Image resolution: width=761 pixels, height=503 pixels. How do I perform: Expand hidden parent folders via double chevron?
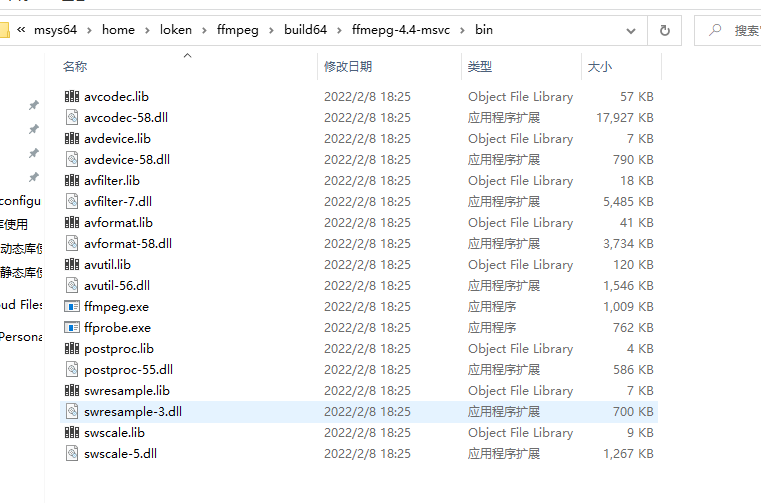(x=21, y=30)
